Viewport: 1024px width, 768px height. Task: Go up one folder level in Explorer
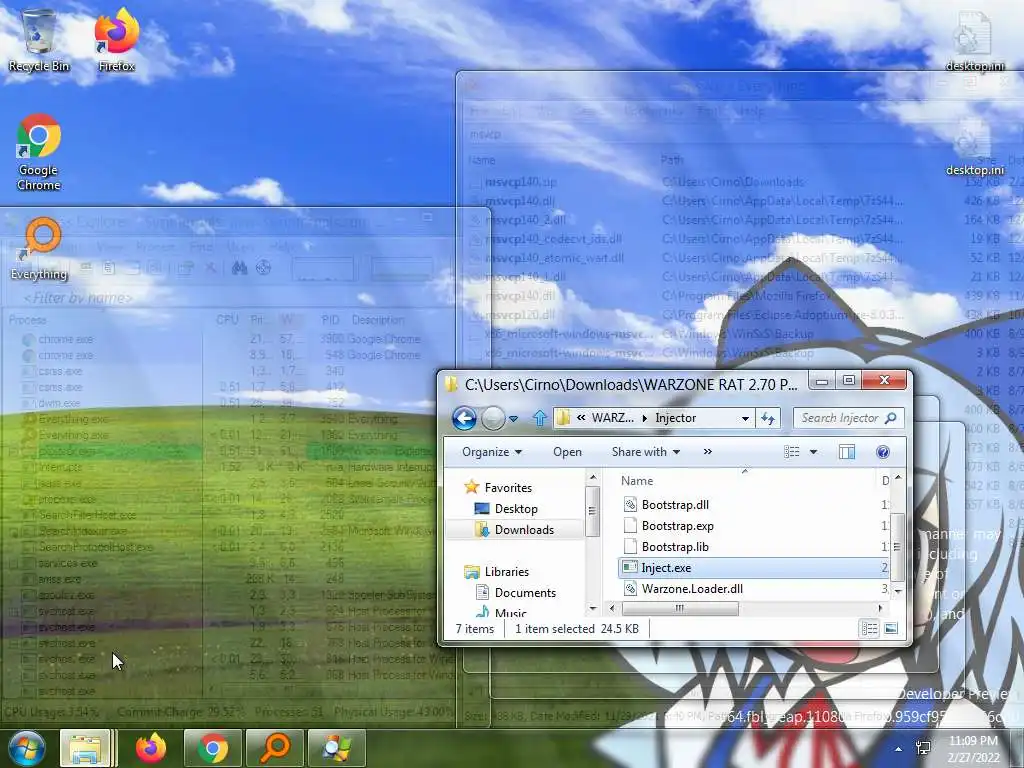(x=539, y=418)
